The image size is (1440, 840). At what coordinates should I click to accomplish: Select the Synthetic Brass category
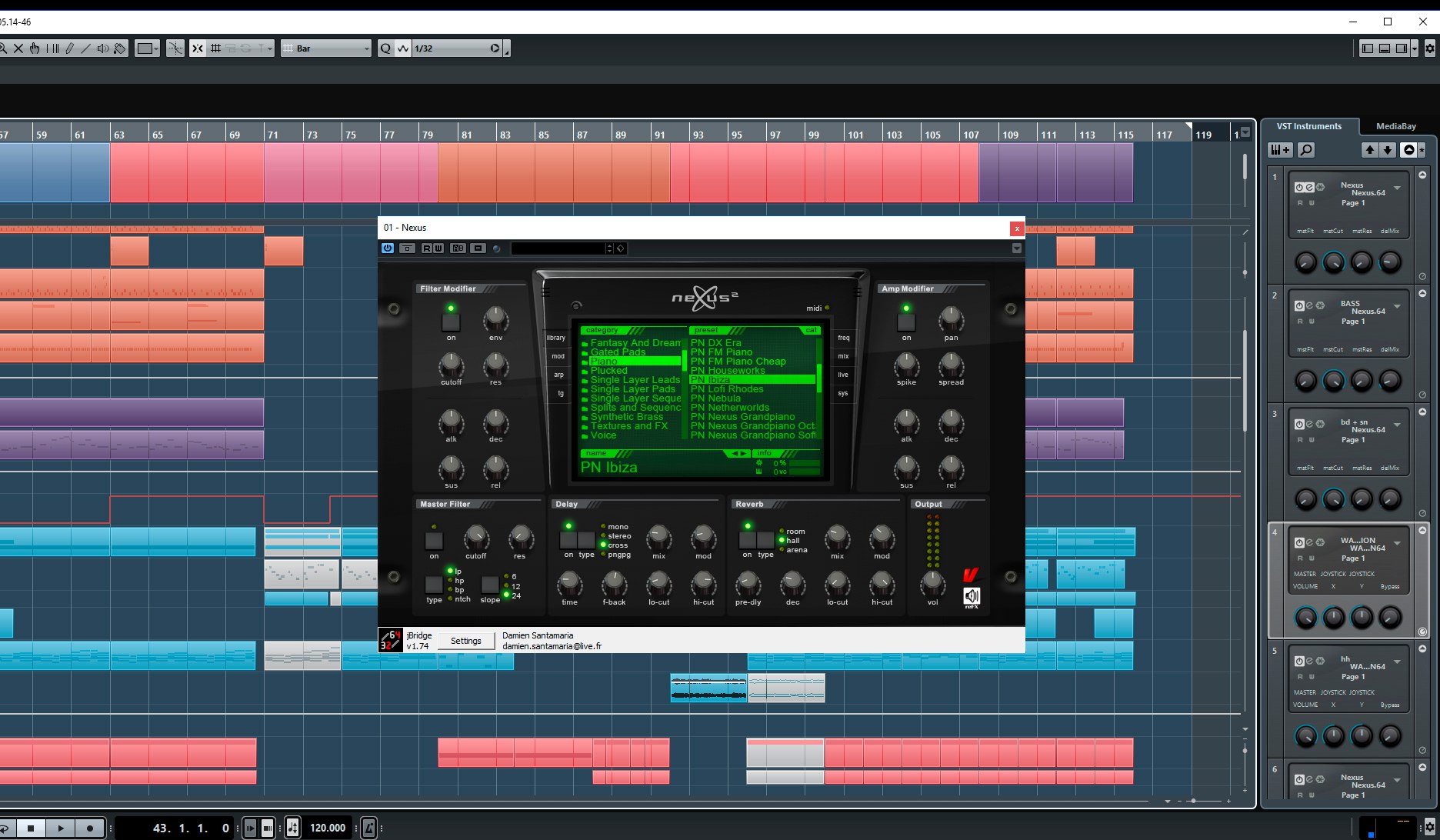[x=626, y=417]
